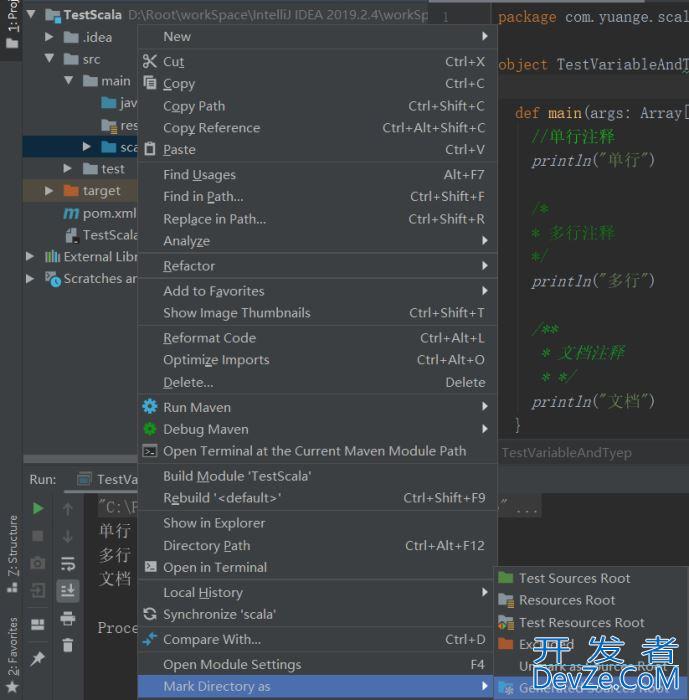The image size is (689, 700).
Task: Collapse the TestScala project root node
Action: (31, 14)
